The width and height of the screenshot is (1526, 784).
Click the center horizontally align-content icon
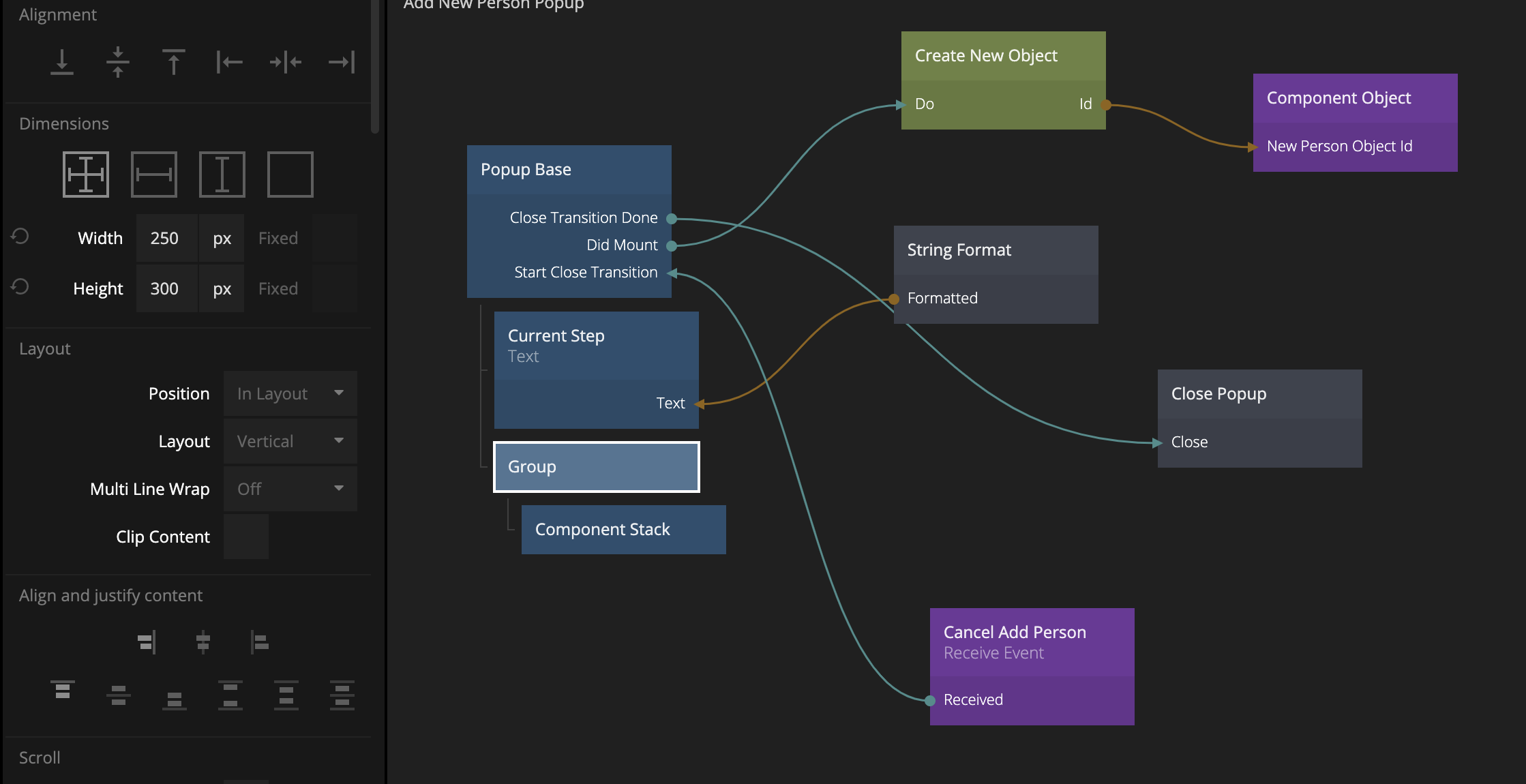pyautogui.click(x=203, y=642)
